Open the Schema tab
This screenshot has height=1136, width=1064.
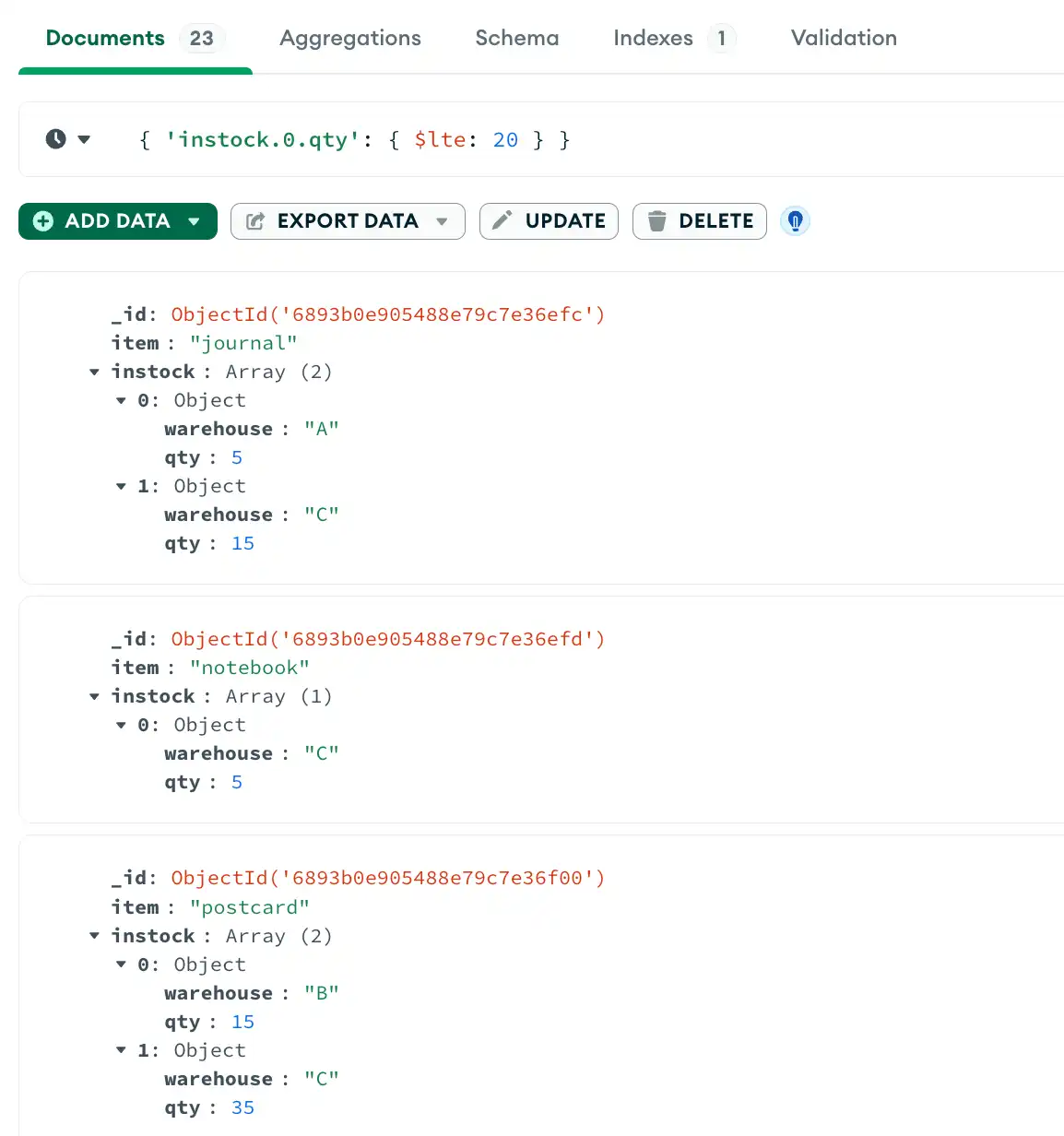pyautogui.click(x=516, y=38)
